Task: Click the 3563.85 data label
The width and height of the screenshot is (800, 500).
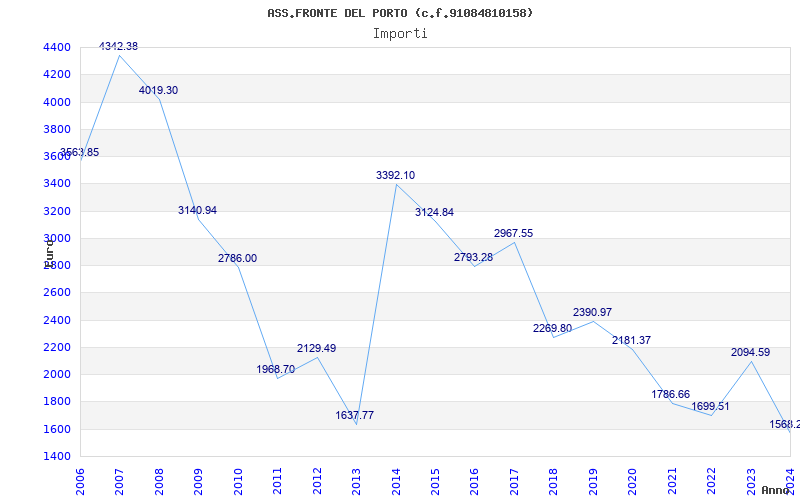Action: point(79,152)
